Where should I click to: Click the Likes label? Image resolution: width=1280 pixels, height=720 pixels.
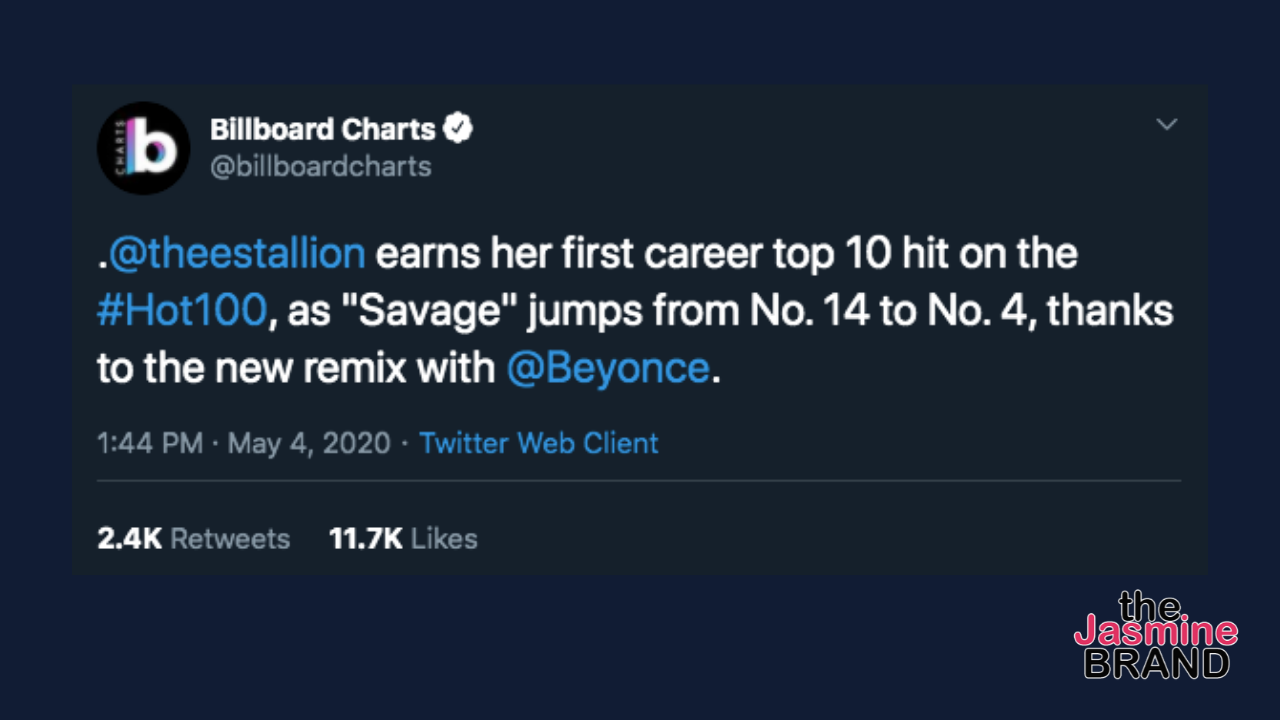[x=444, y=539]
